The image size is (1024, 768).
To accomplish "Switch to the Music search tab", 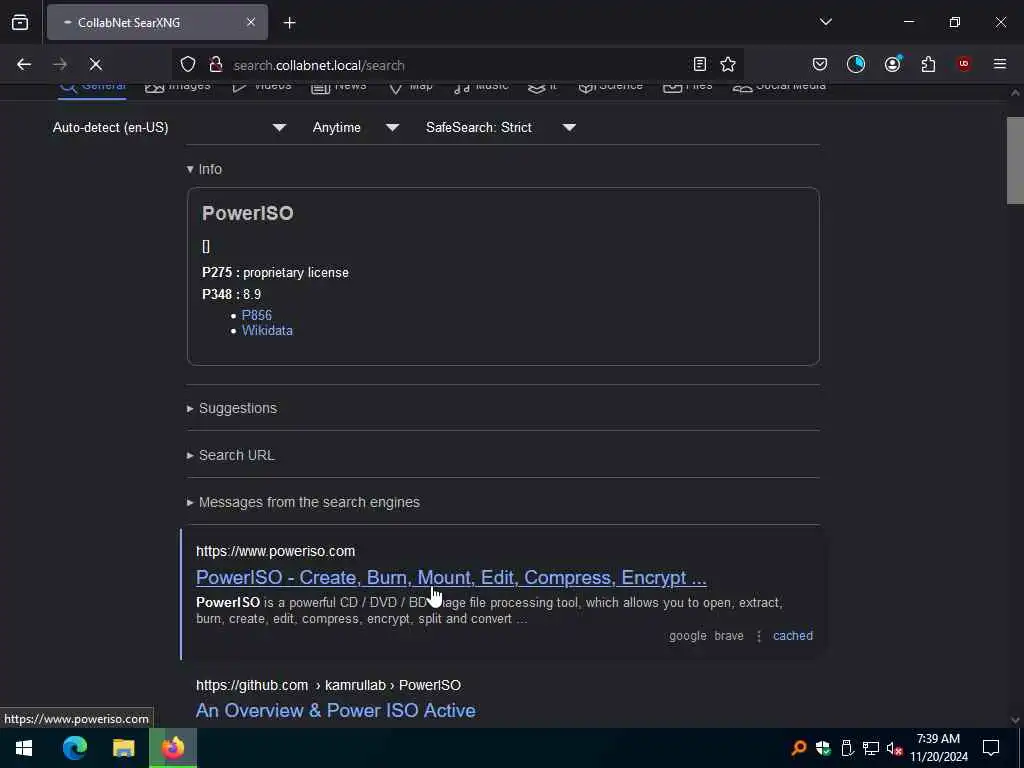I will tap(481, 88).
